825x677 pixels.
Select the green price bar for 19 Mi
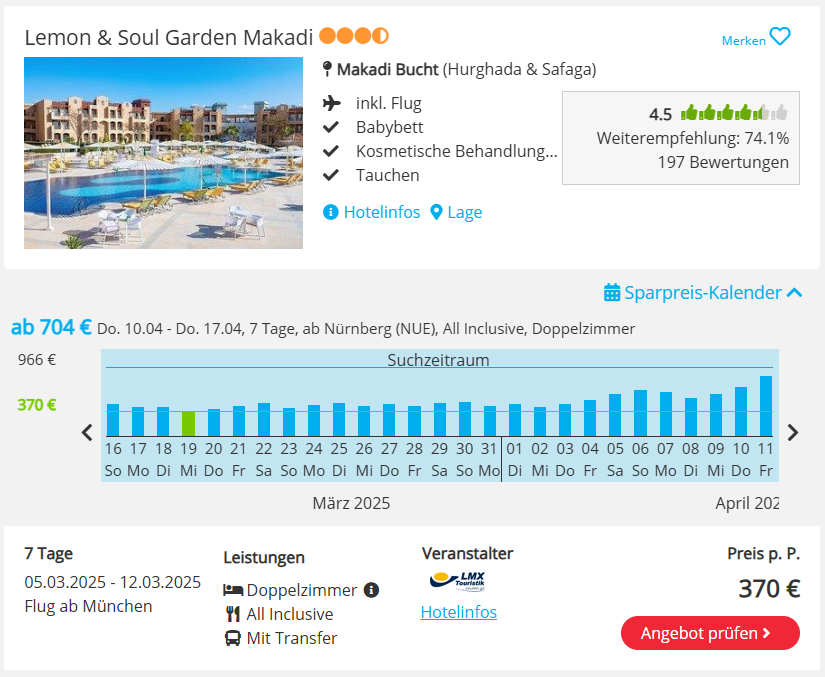click(188, 423)
